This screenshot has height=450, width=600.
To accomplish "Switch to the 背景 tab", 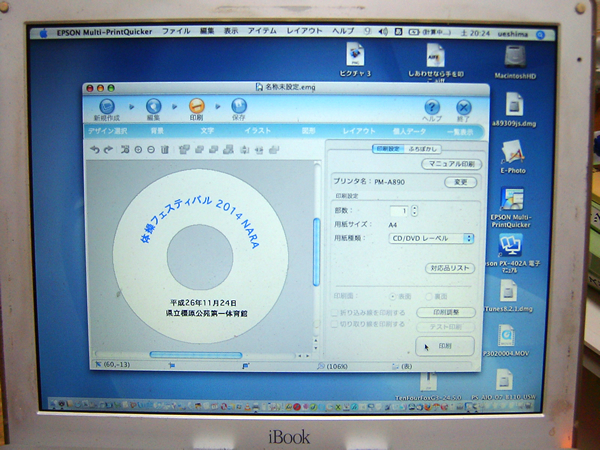I will click(157, 131).
